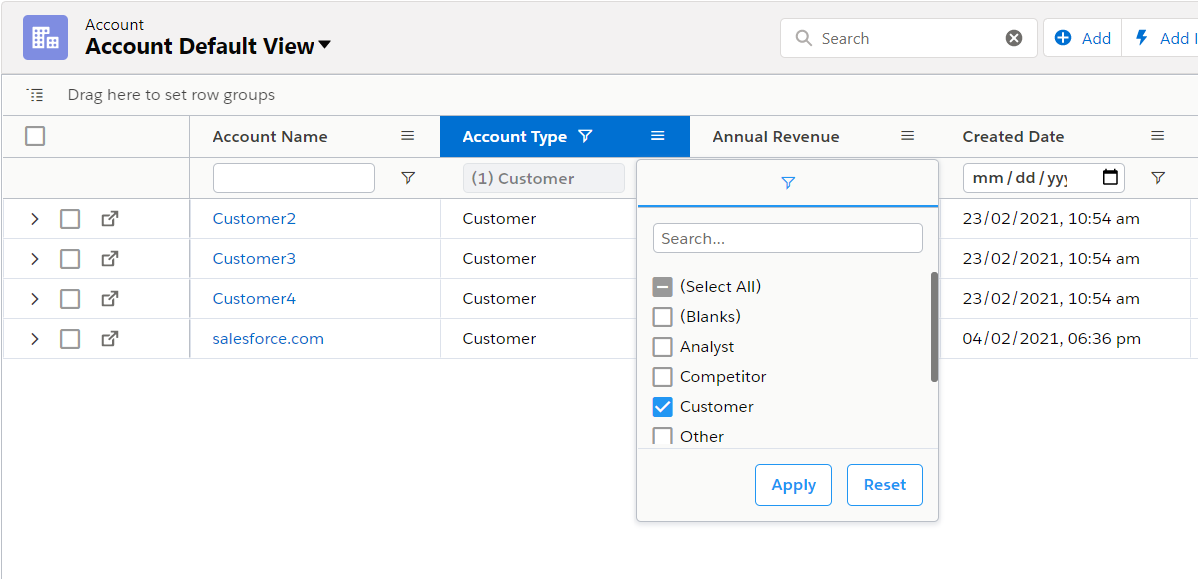
Task: Click Account Name floating filter funnel icon
Action: pyautogui.click(x=408, y=178)
